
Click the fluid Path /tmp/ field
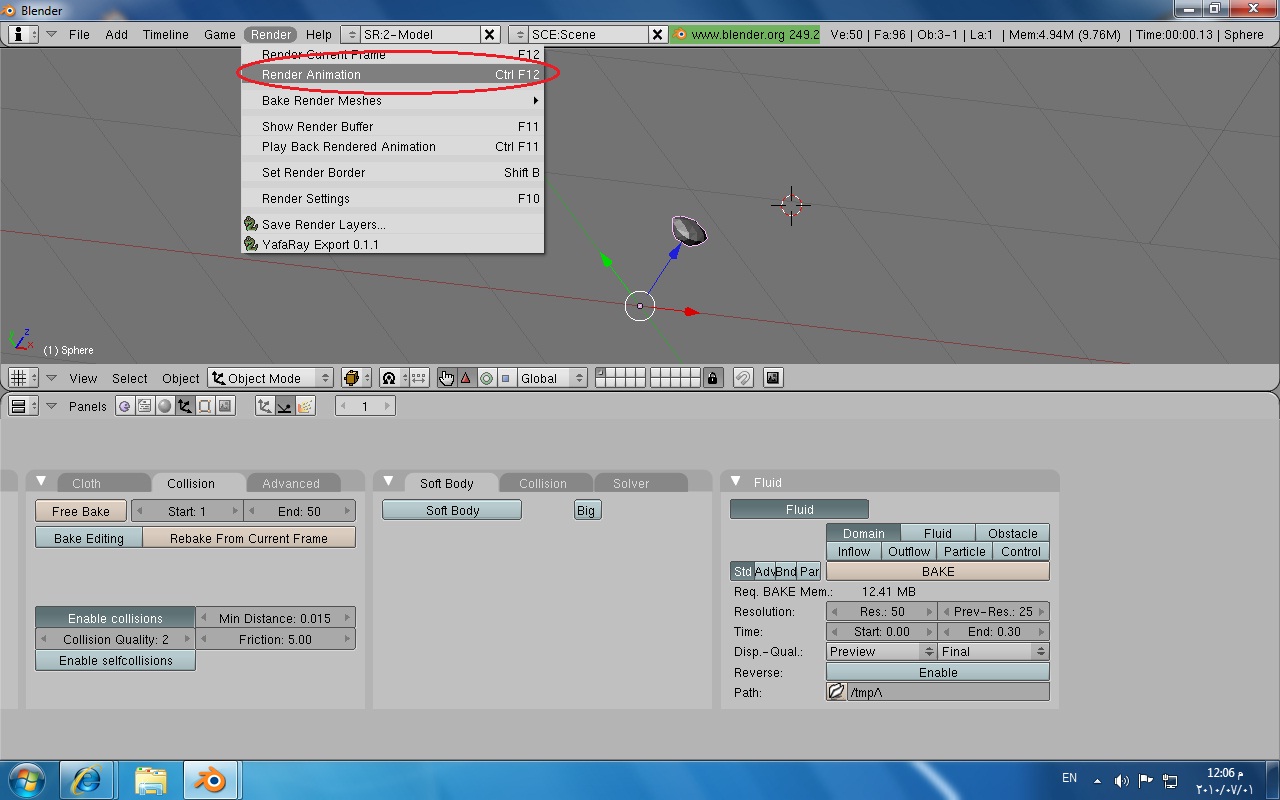click(x=948, y=692)
